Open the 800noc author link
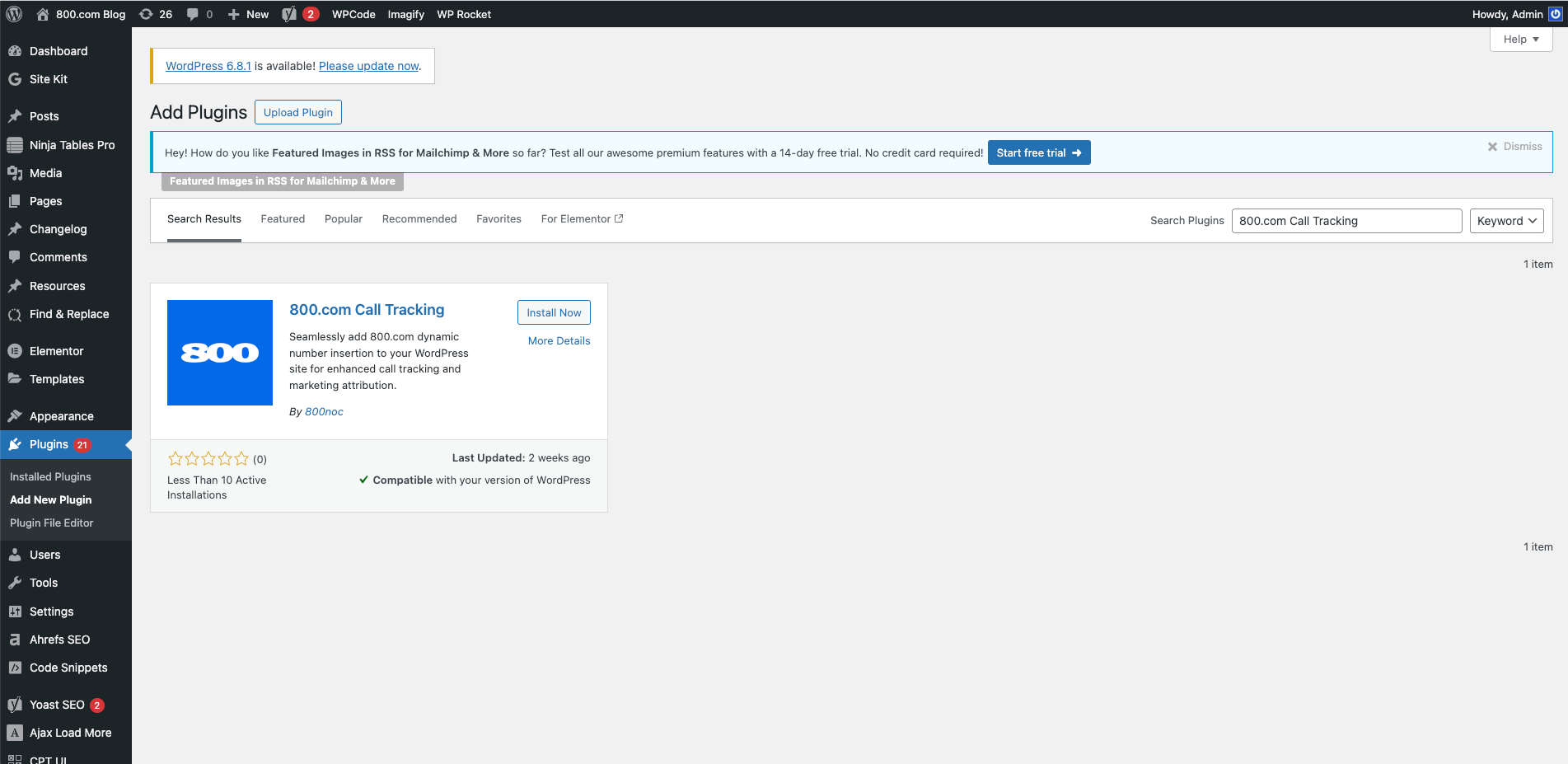 [x=324, y=412]
